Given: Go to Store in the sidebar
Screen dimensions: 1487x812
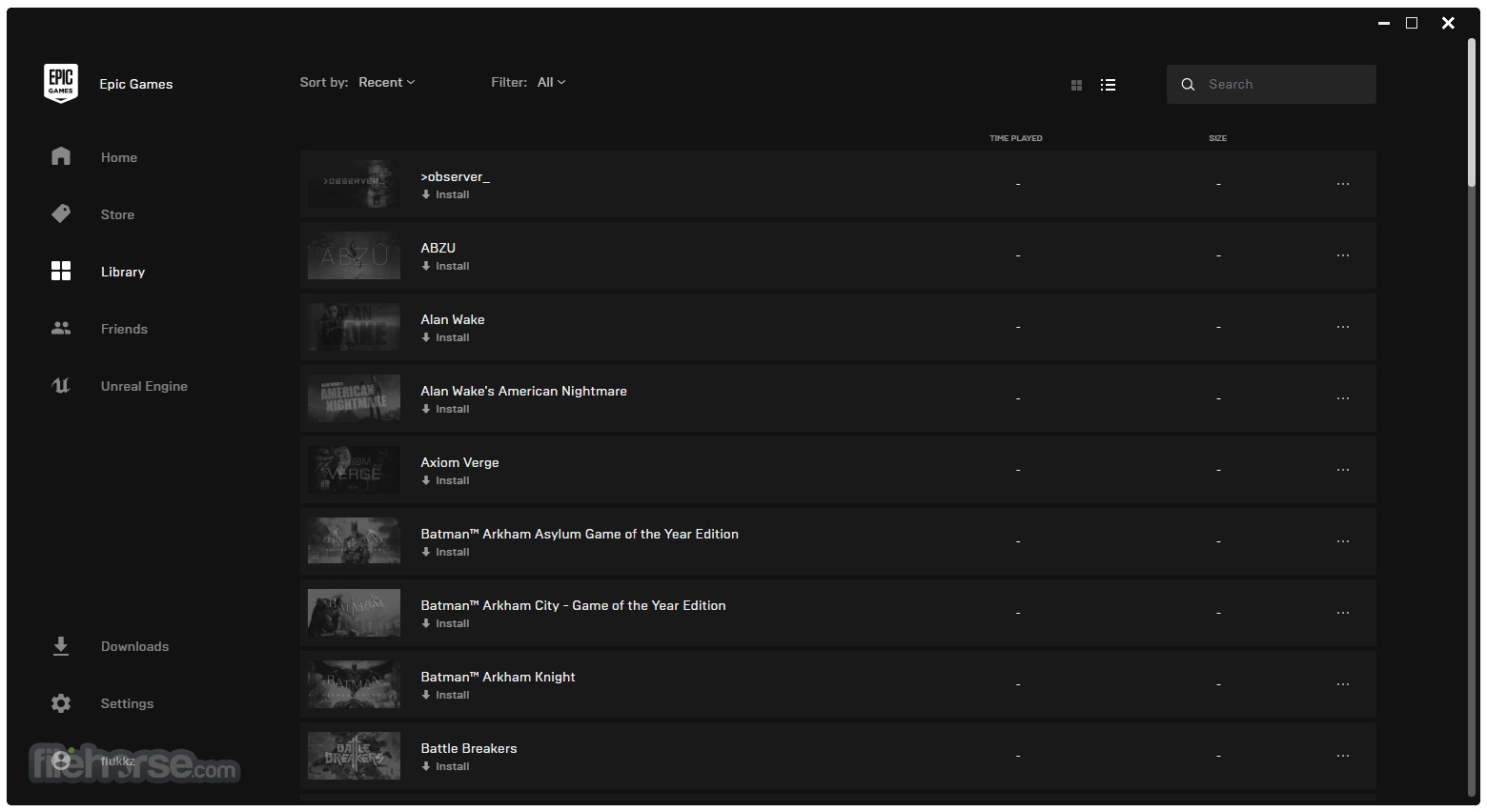Looking at the screenshot, I should click(x=117, y=214).
